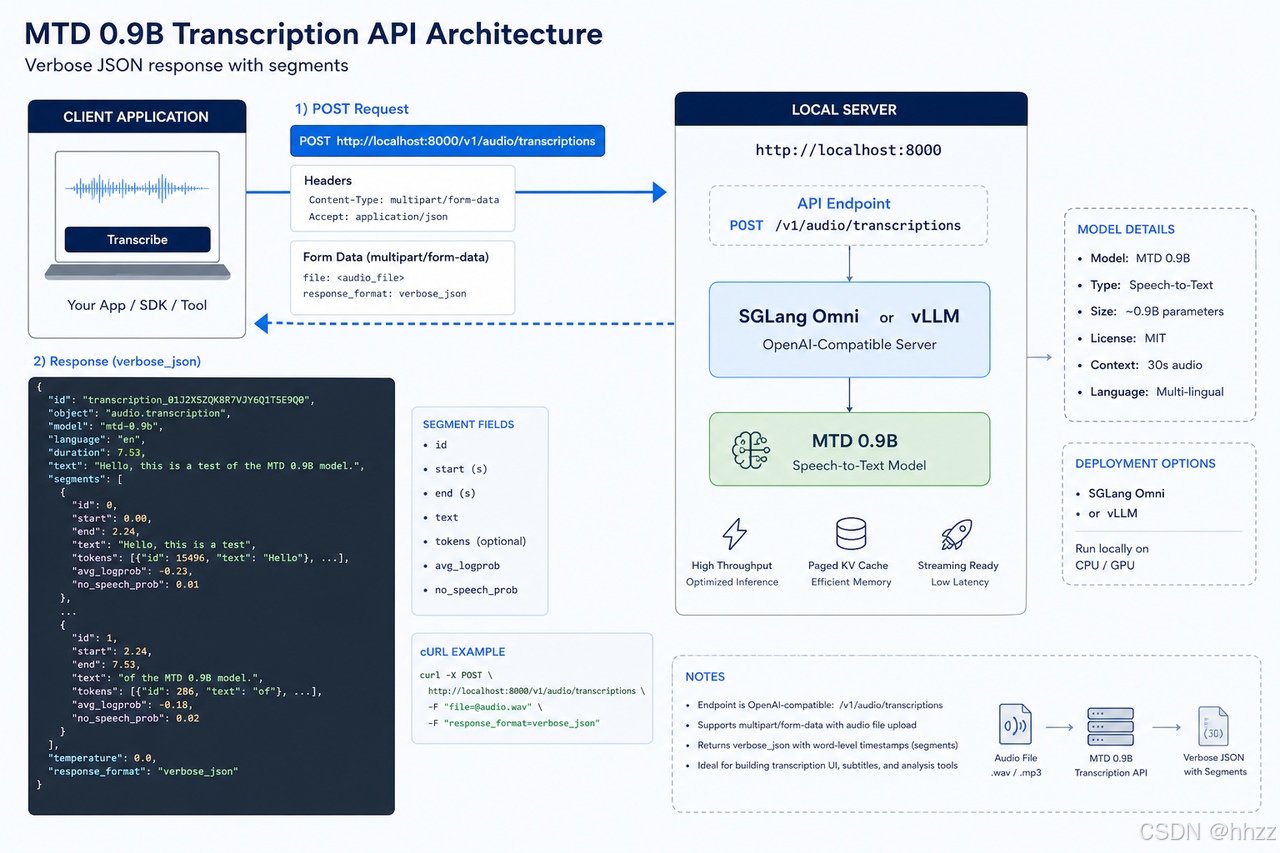Select the API Endpoint dashed box
Screen dimensions: 1280x853
point(848,215)
